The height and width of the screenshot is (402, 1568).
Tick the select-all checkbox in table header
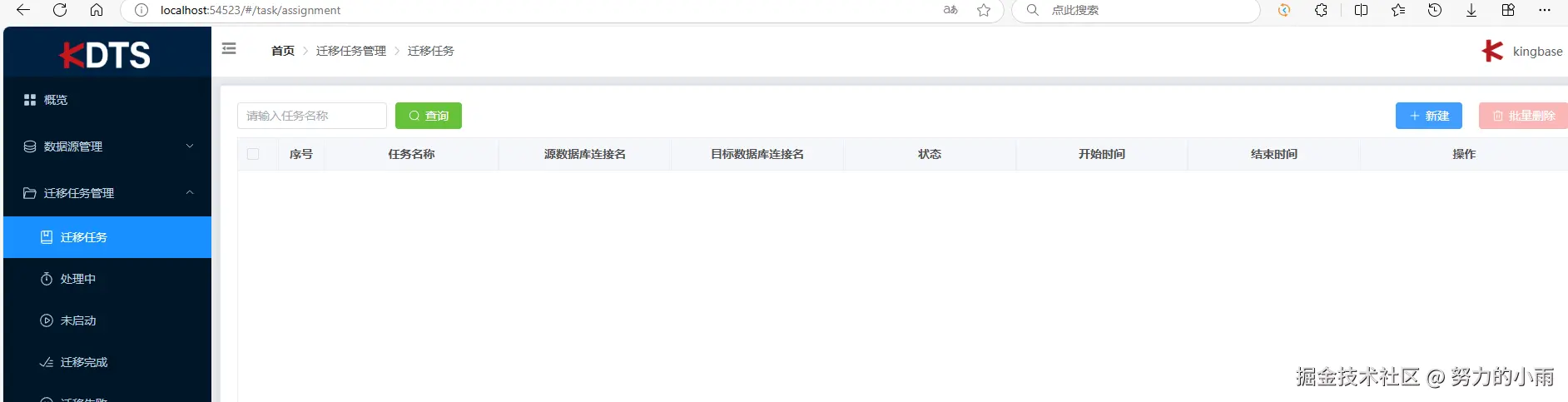click(253, 154)
